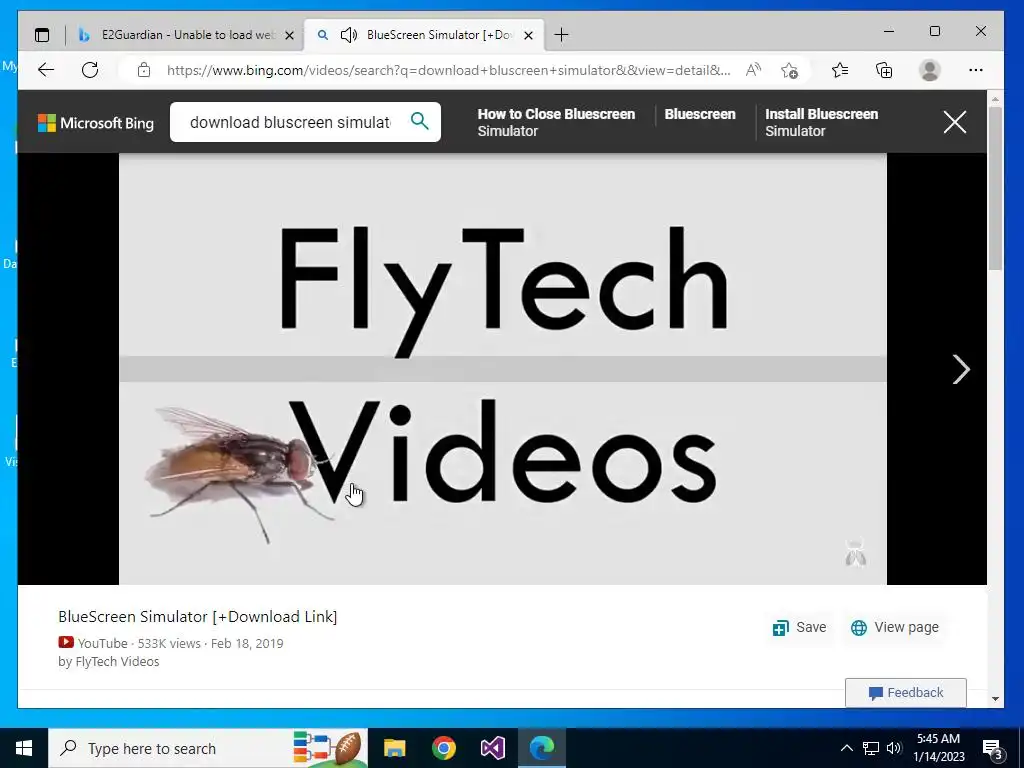
Task: Open the Favorites list
Action: (840, 70)
